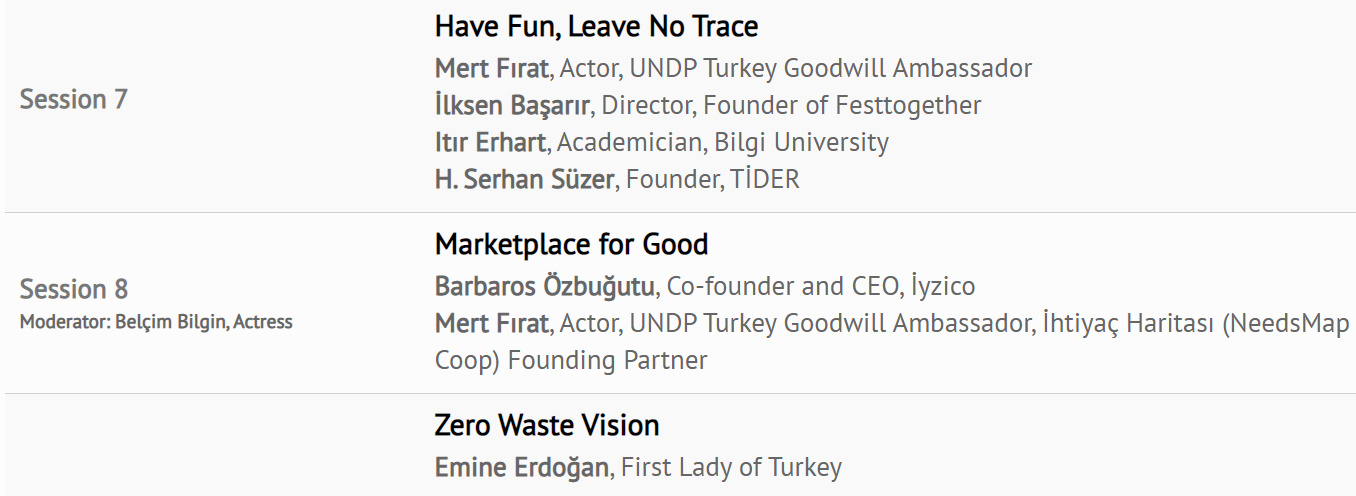Image resolution: width=1356 pixels, height=496 pixels.
Task: Click Itır Erhart speaker name
Action: [x=490, y=143]
